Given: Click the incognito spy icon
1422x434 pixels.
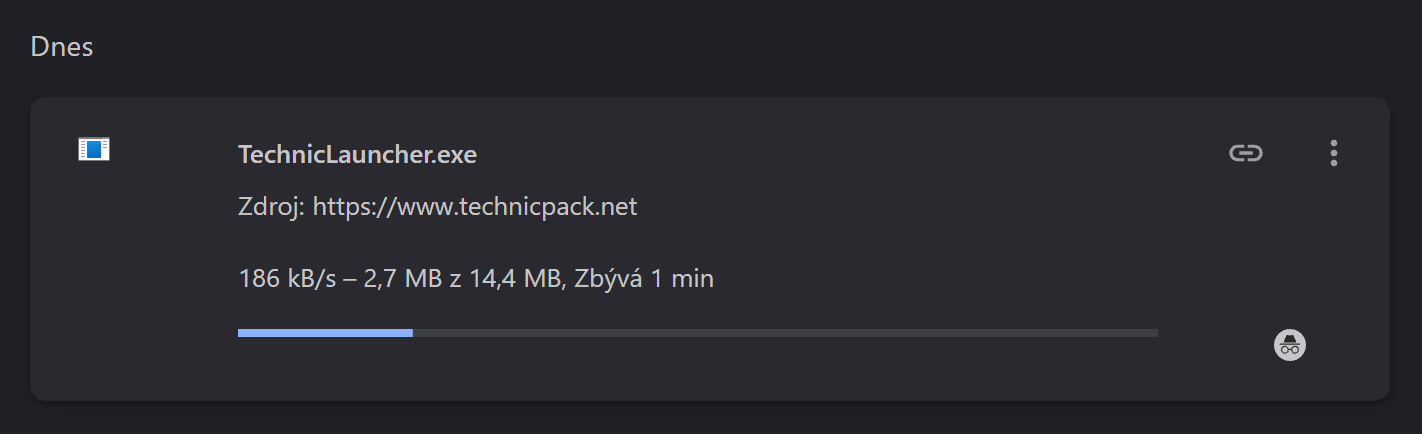Looking at the screenshot, I should (x=1290, y=344).
